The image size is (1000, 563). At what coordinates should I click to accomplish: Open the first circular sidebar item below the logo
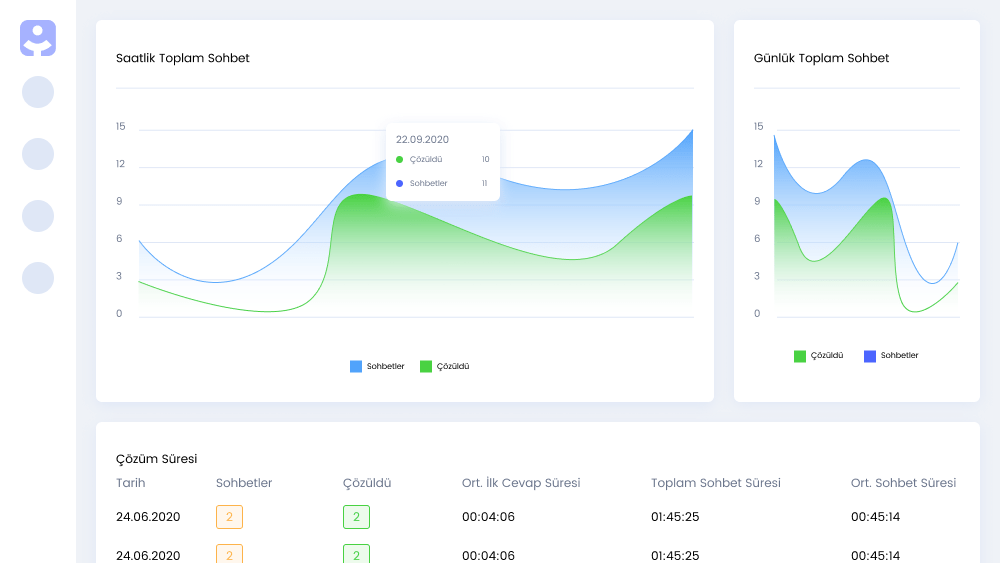tap(38, 92)
